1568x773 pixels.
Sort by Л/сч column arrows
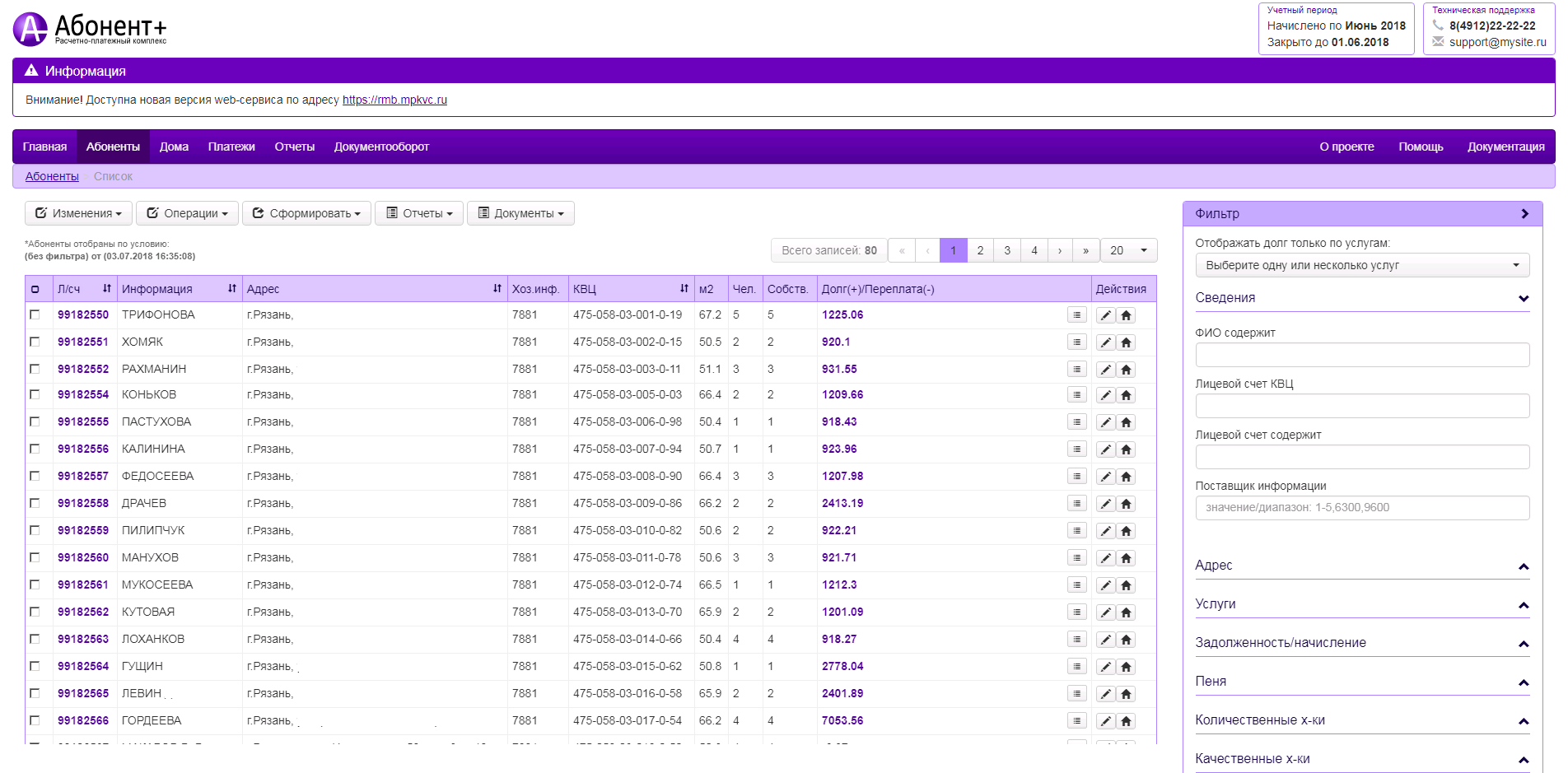107,288
